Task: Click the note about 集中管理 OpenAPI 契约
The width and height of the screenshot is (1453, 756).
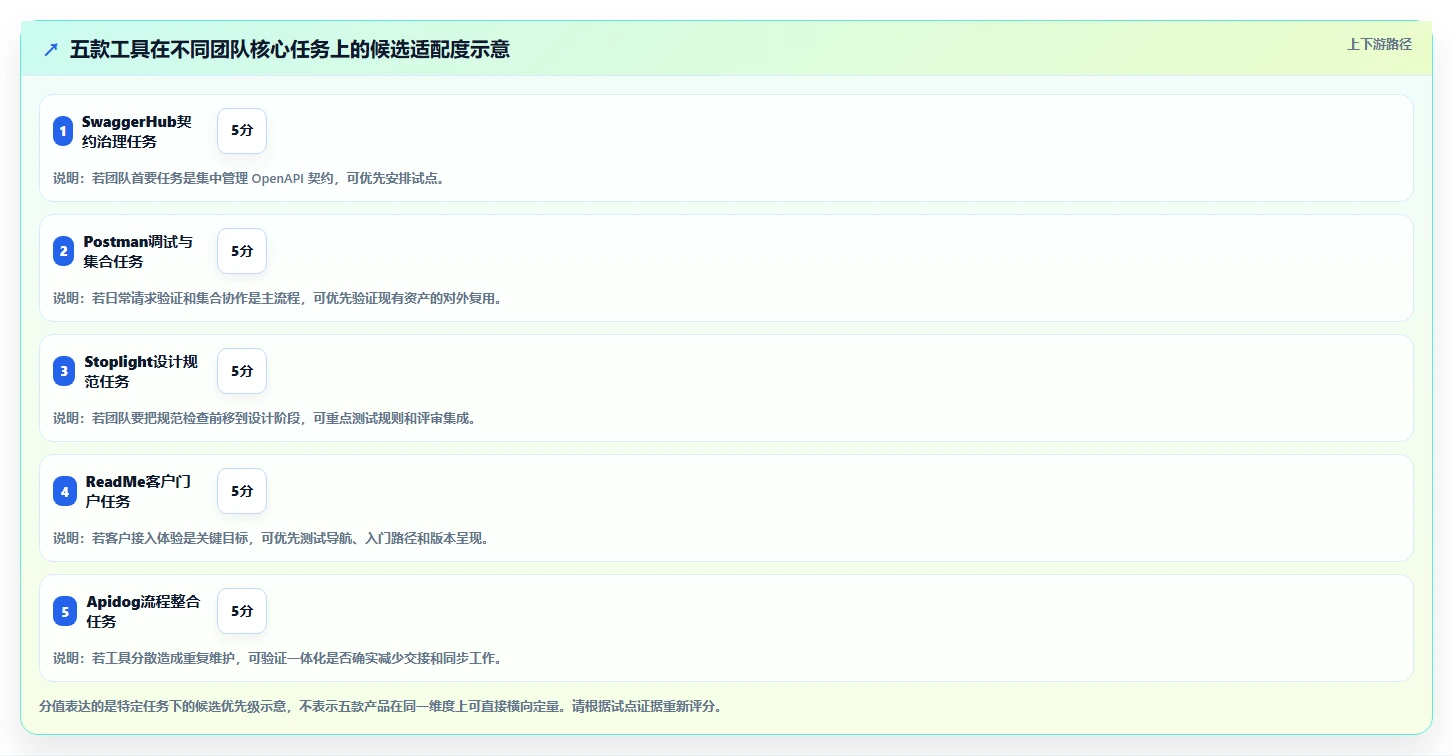Action: click(249, 178)
